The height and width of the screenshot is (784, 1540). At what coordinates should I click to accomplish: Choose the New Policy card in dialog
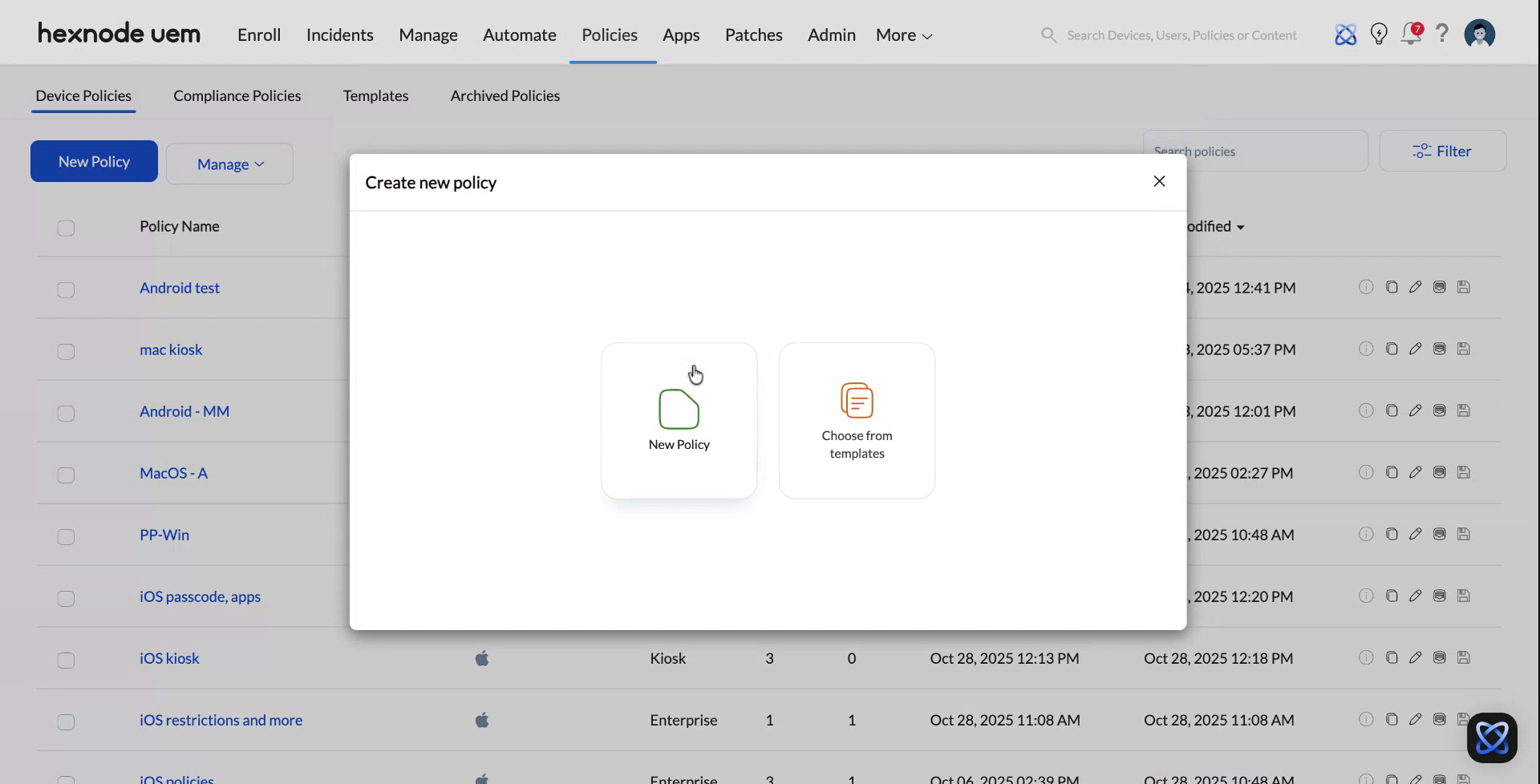click(x=679, y=421)
